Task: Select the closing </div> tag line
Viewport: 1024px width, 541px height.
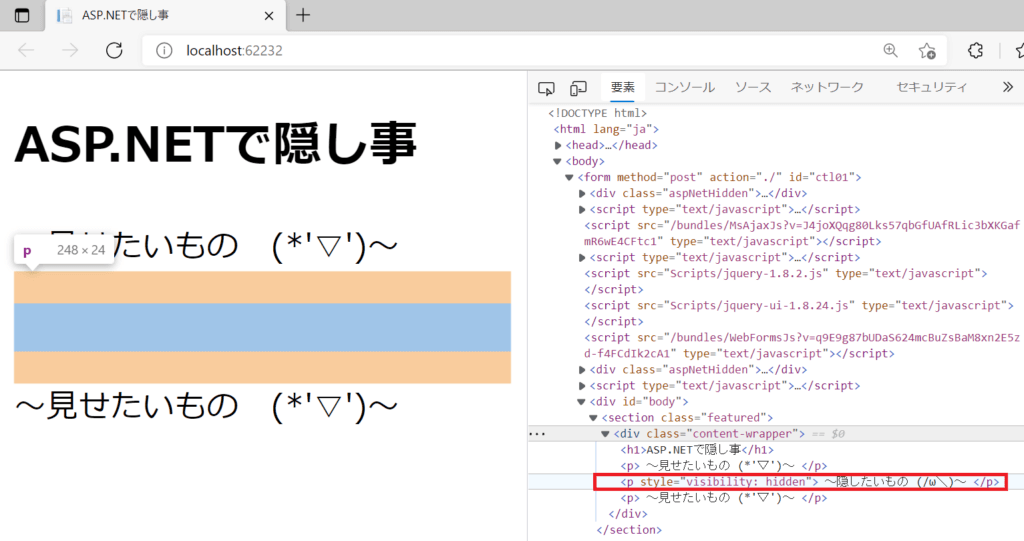Action: 628,514
